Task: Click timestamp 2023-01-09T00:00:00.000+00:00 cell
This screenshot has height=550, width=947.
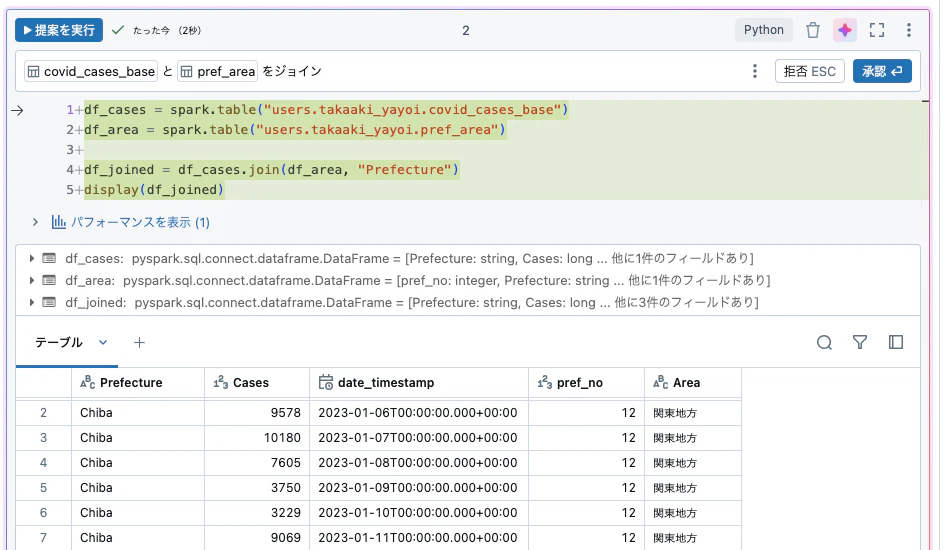Action: pos(418,488)
